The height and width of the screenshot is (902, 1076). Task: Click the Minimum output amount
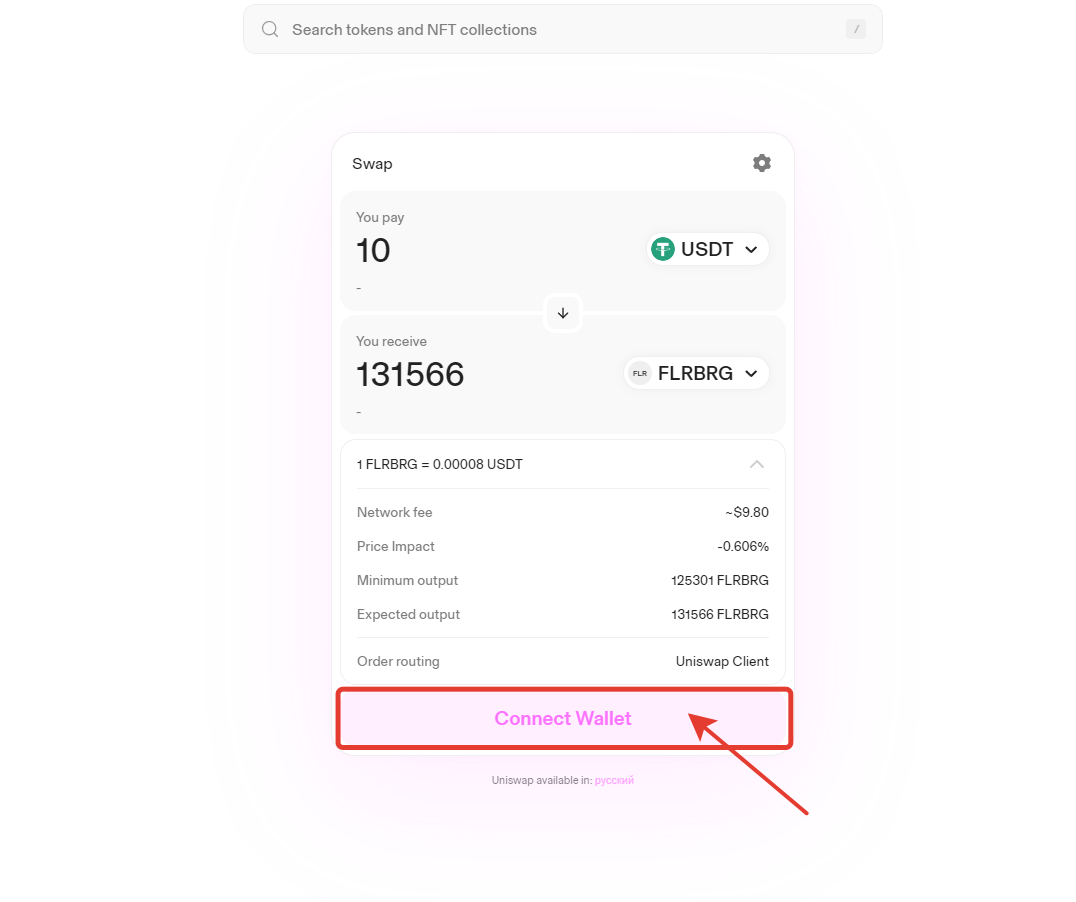coord(720,580)
